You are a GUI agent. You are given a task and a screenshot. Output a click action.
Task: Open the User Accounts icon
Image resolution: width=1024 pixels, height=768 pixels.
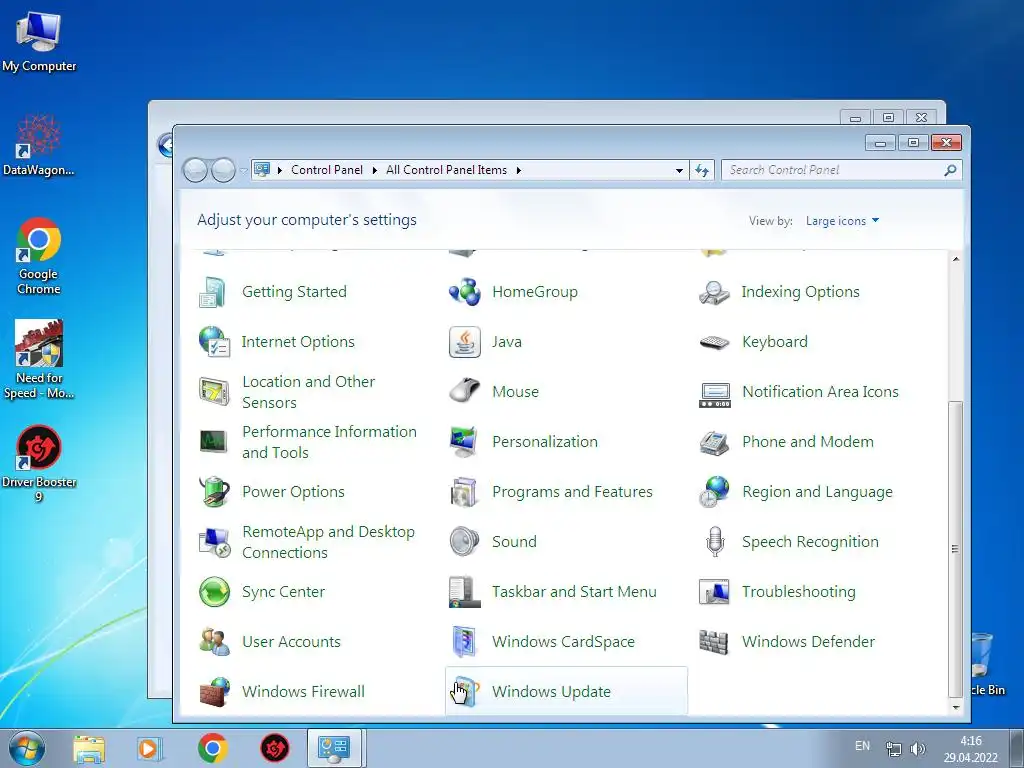[x=214, y=642]
